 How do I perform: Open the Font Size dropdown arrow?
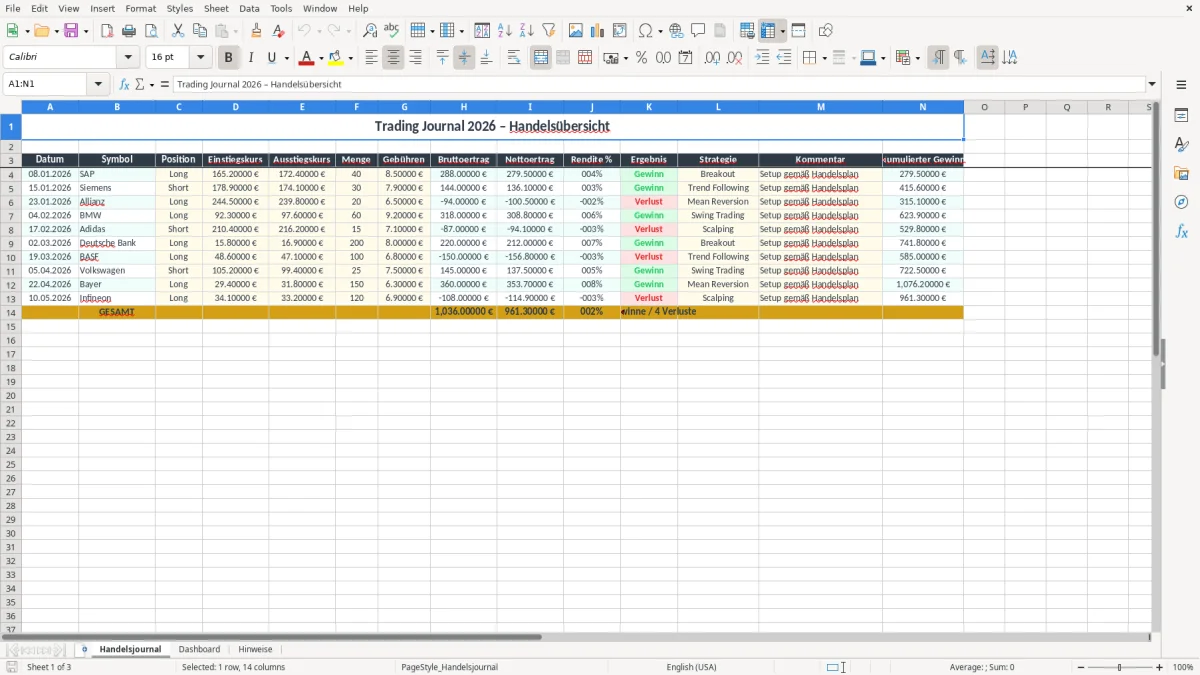tap(201, 58)
